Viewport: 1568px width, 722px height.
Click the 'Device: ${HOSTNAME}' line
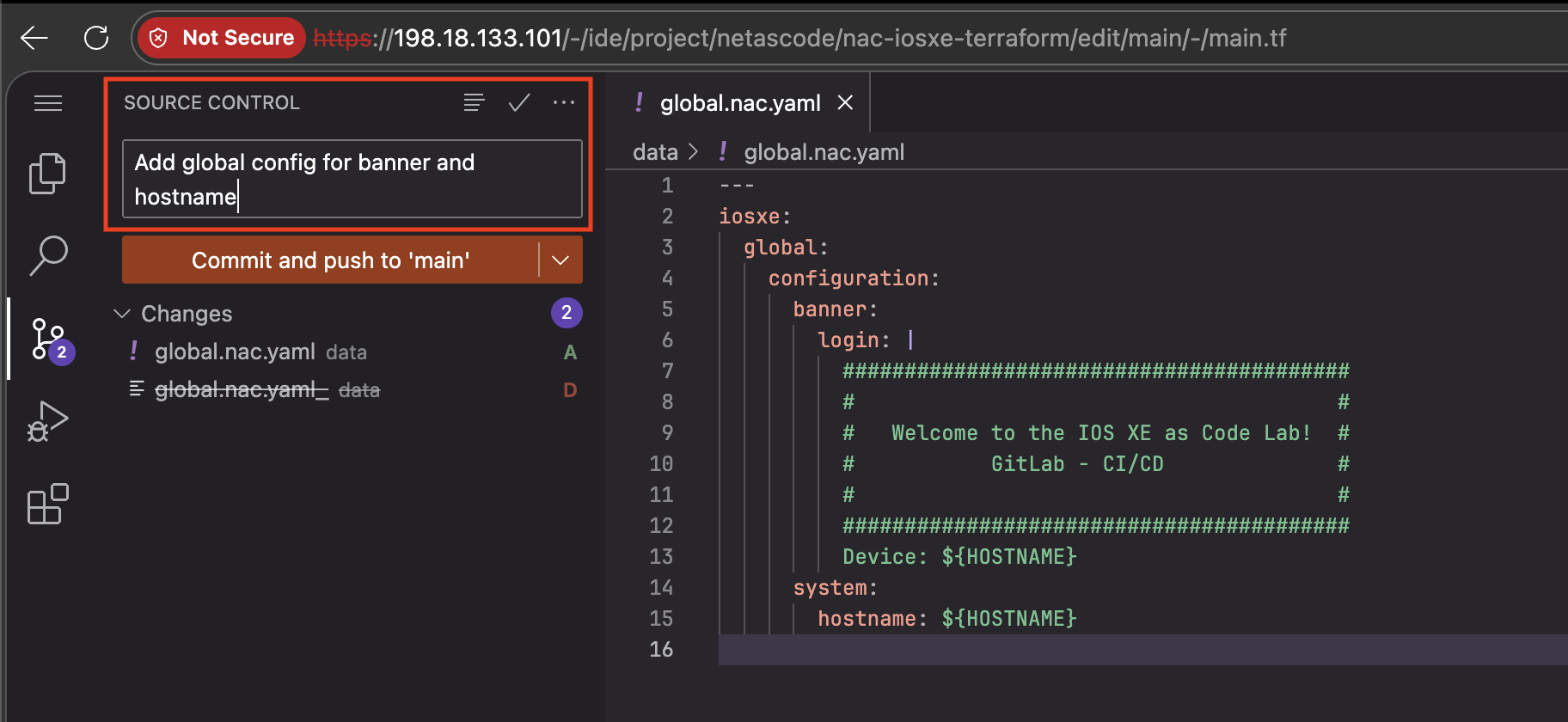tap(959, 557)
